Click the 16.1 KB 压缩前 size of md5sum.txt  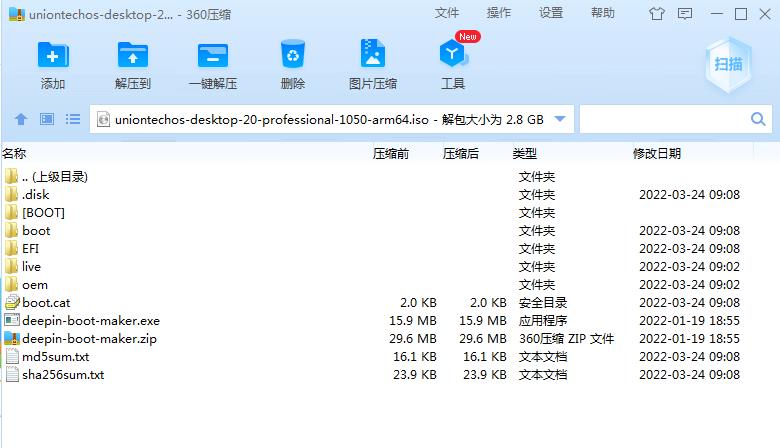click(x=415, y=357)
